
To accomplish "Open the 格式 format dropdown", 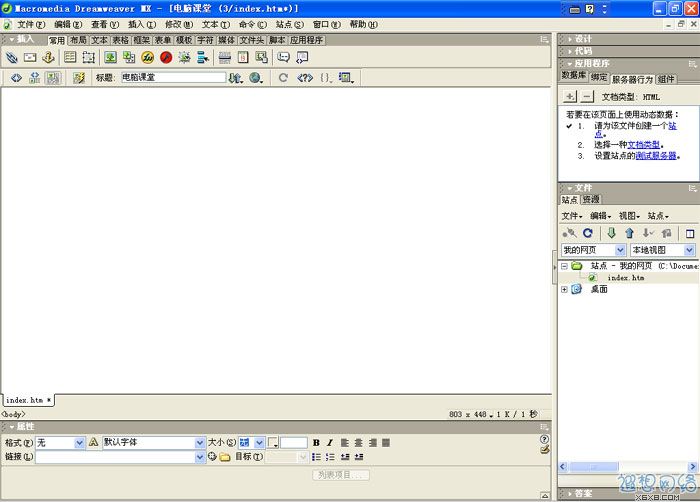I will pyautogui.click(x=79, y=443).
